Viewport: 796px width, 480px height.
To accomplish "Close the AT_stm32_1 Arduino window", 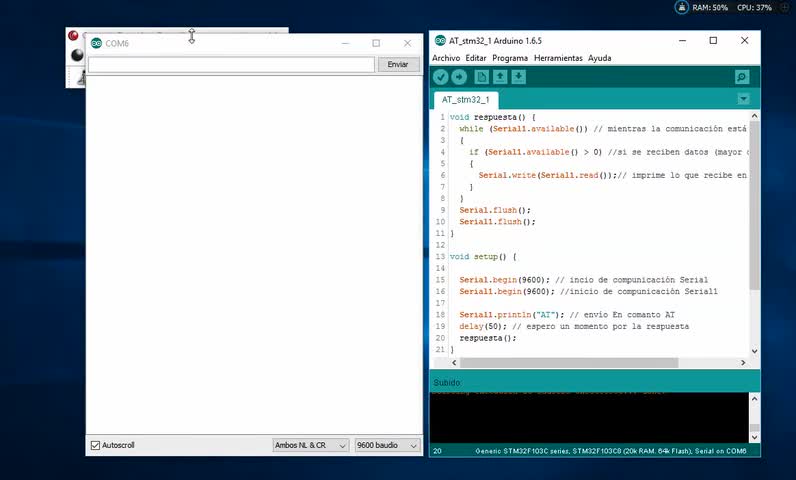I will [744, 41].
